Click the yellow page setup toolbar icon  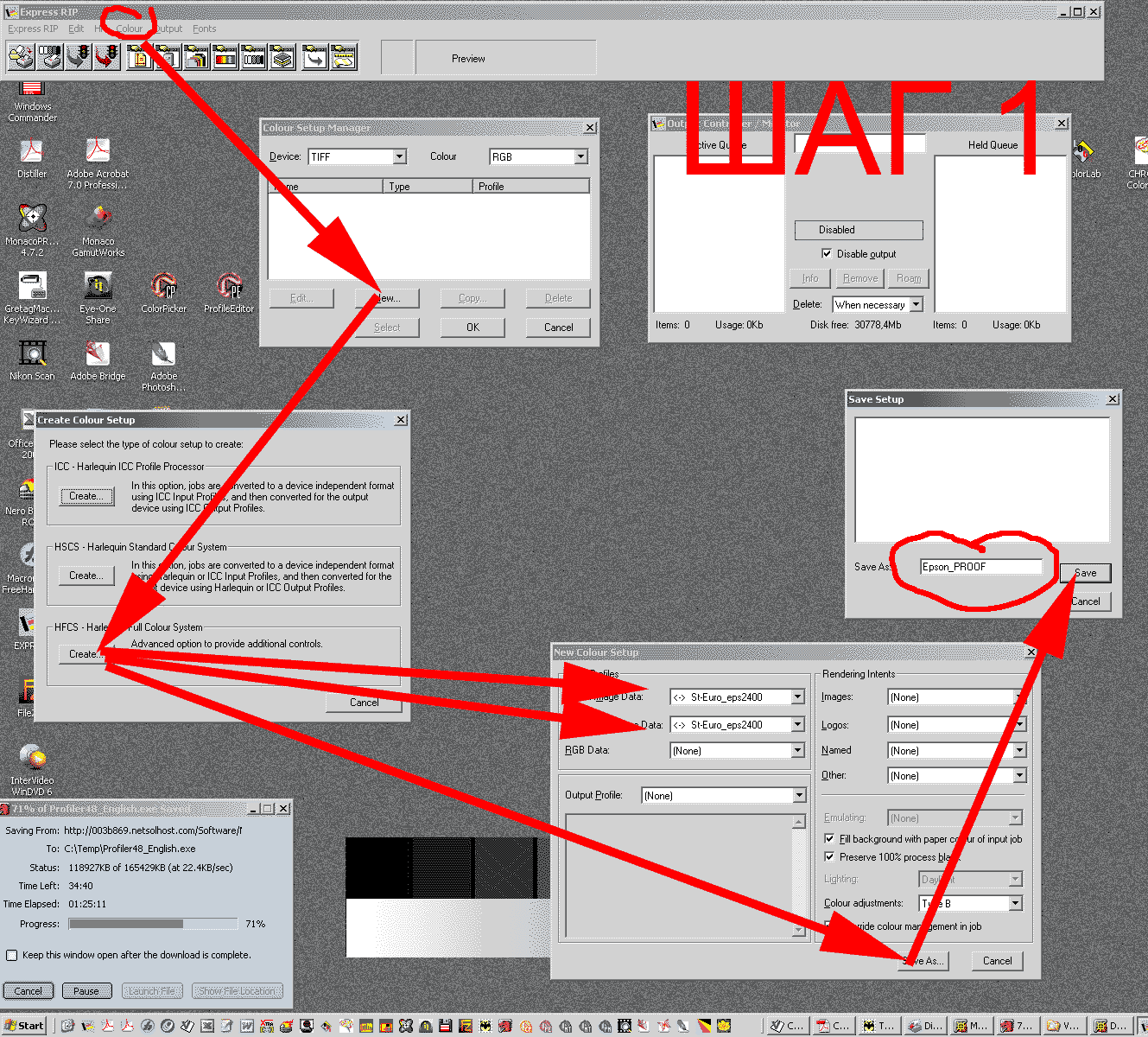tap(140, 58)
